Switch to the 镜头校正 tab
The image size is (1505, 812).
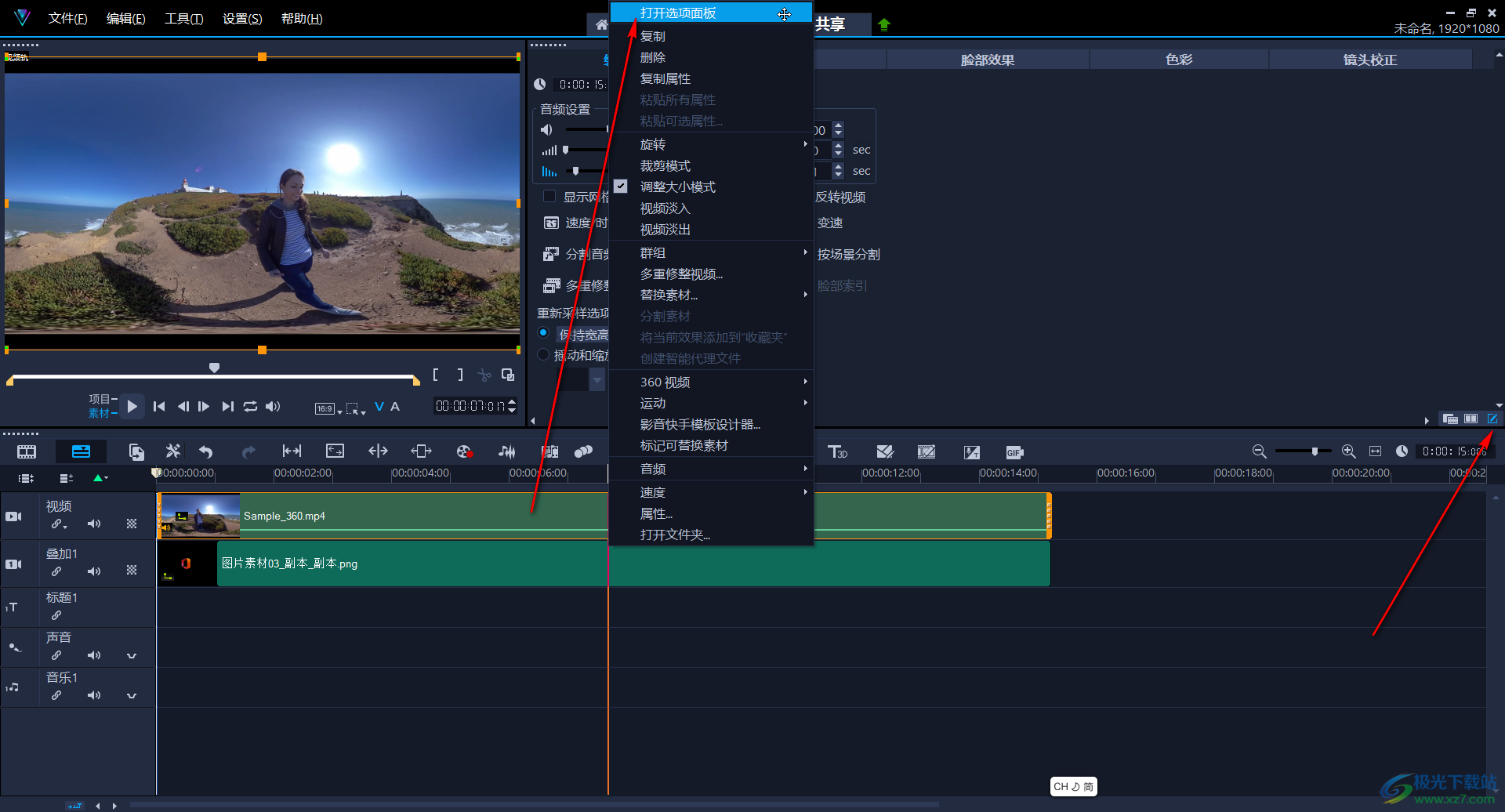(x=1370, y=60)
